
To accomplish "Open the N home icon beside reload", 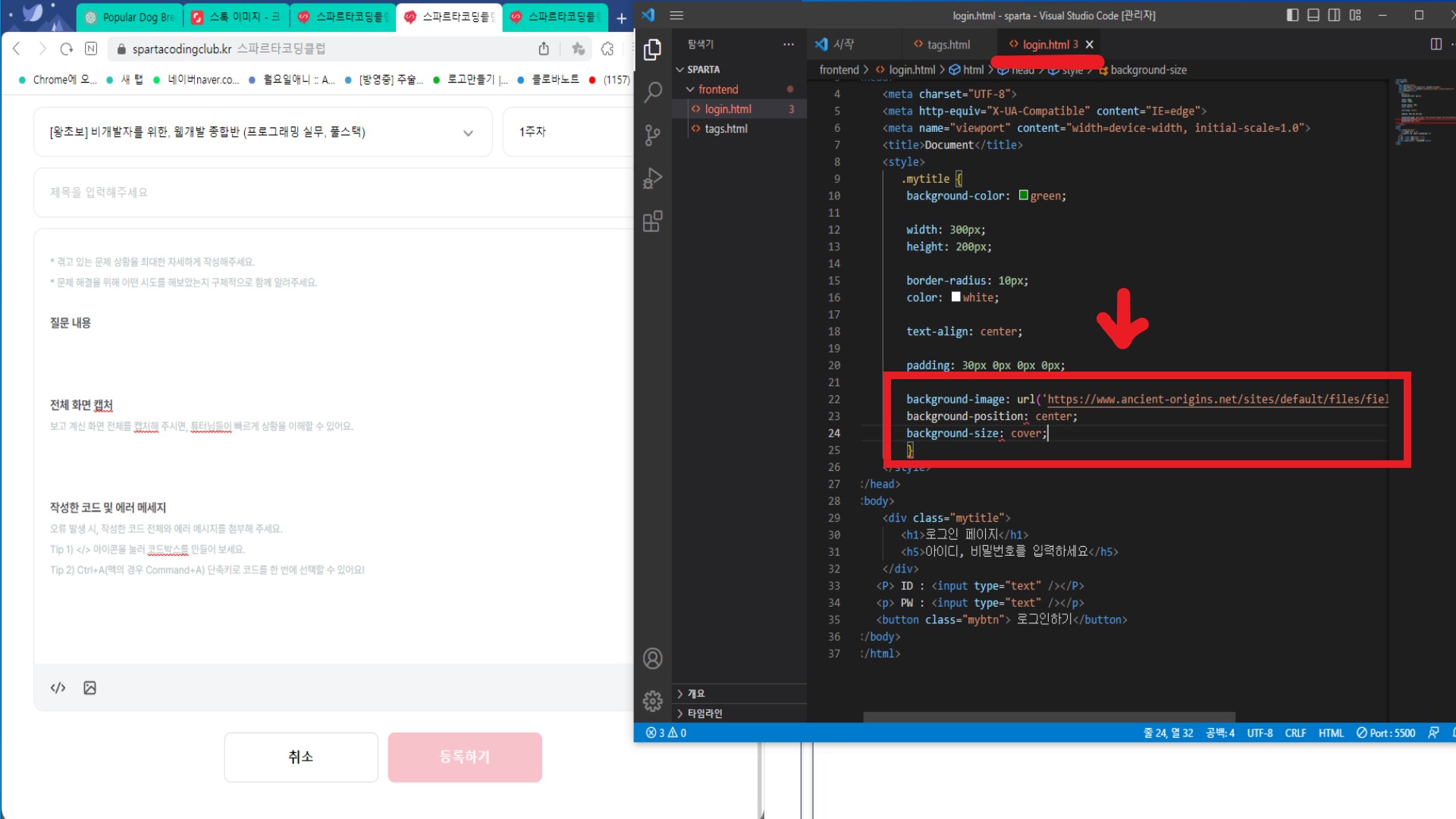I will 91,49.
